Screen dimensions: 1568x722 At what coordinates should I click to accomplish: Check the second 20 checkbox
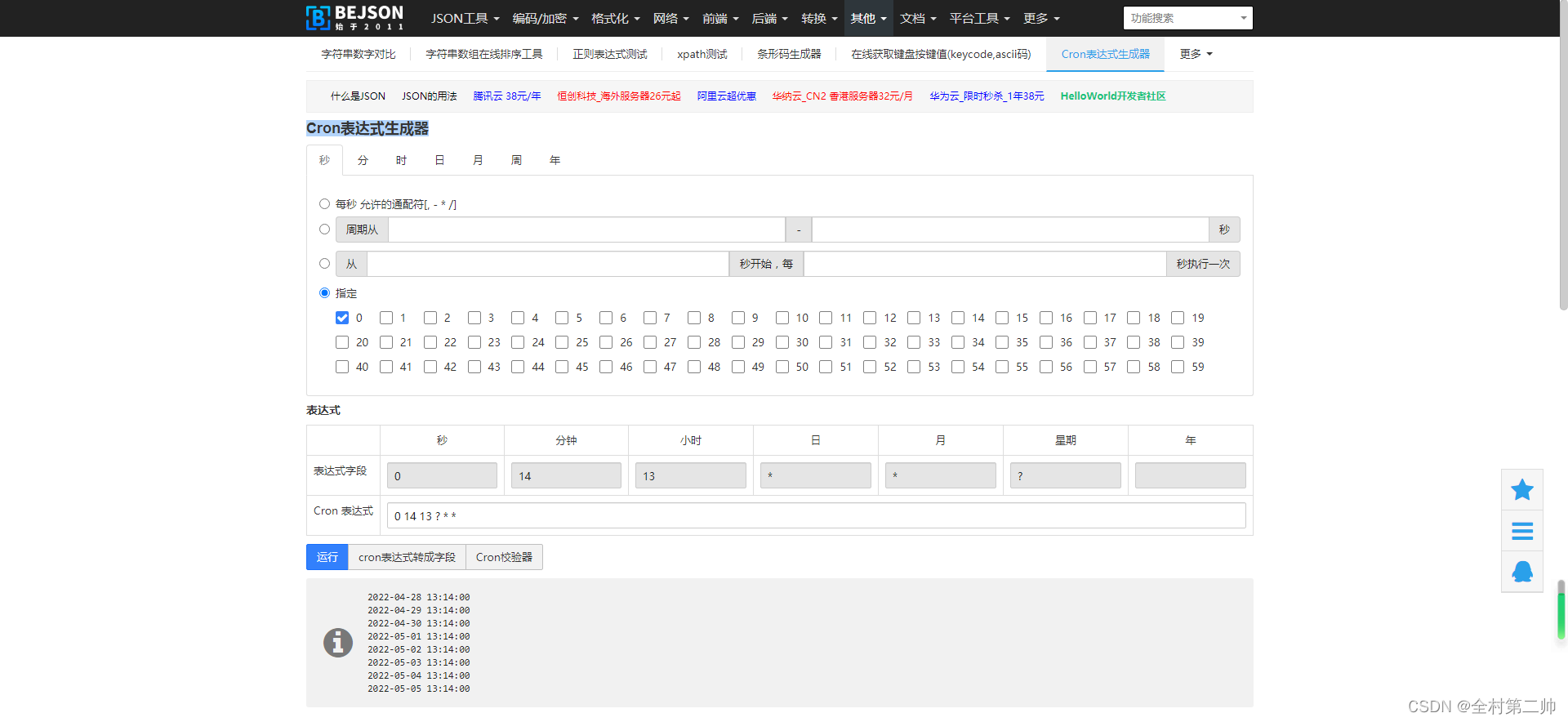click(342, 342)
